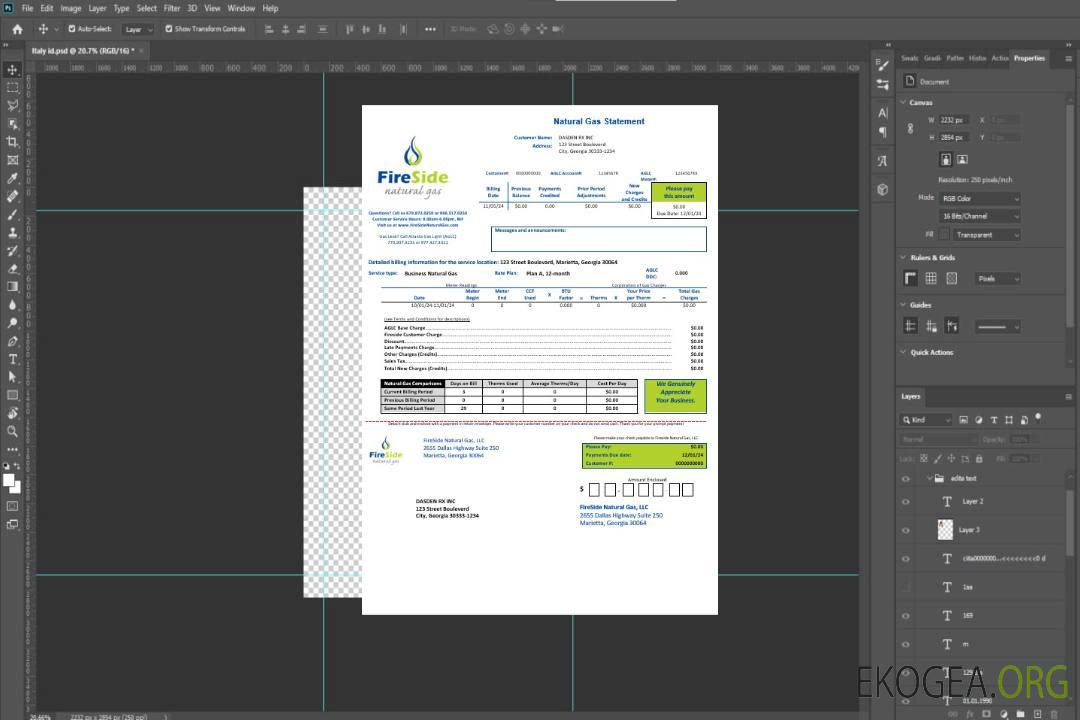
Task: Select the Eyedropper tool
Action: 12,178
